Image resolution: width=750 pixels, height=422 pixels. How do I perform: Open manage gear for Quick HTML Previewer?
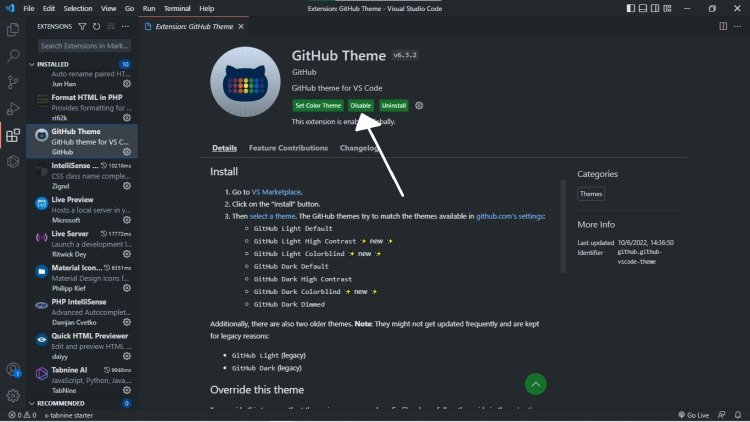[x=127, y=356]
